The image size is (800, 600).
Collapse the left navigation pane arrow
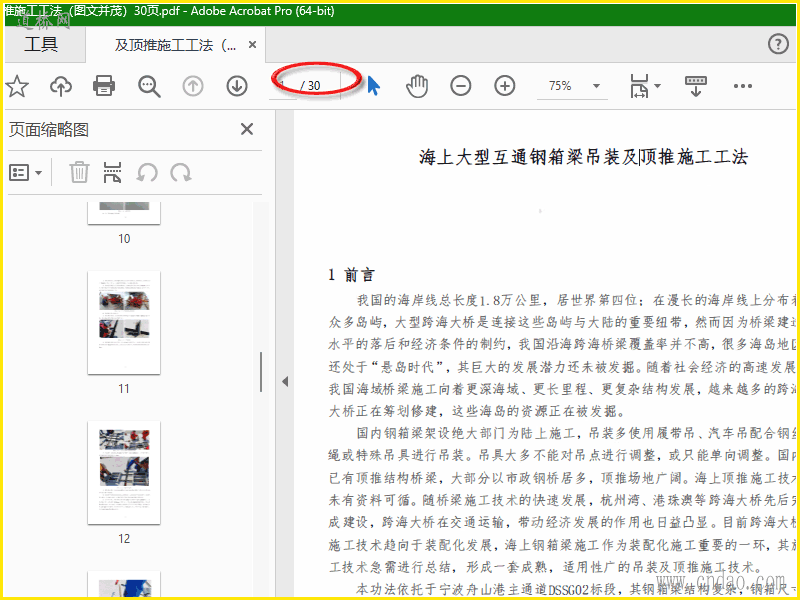(x=285, y=381)
